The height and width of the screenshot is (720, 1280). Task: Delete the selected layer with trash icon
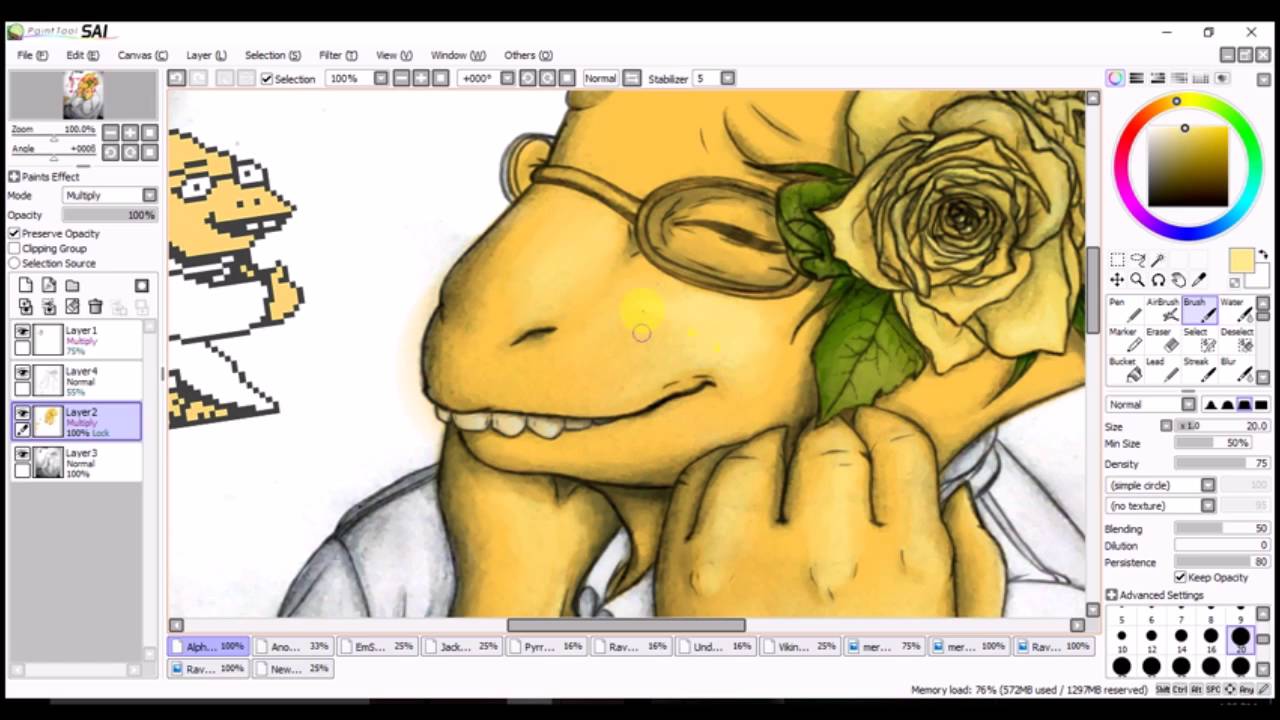(95, 307)
